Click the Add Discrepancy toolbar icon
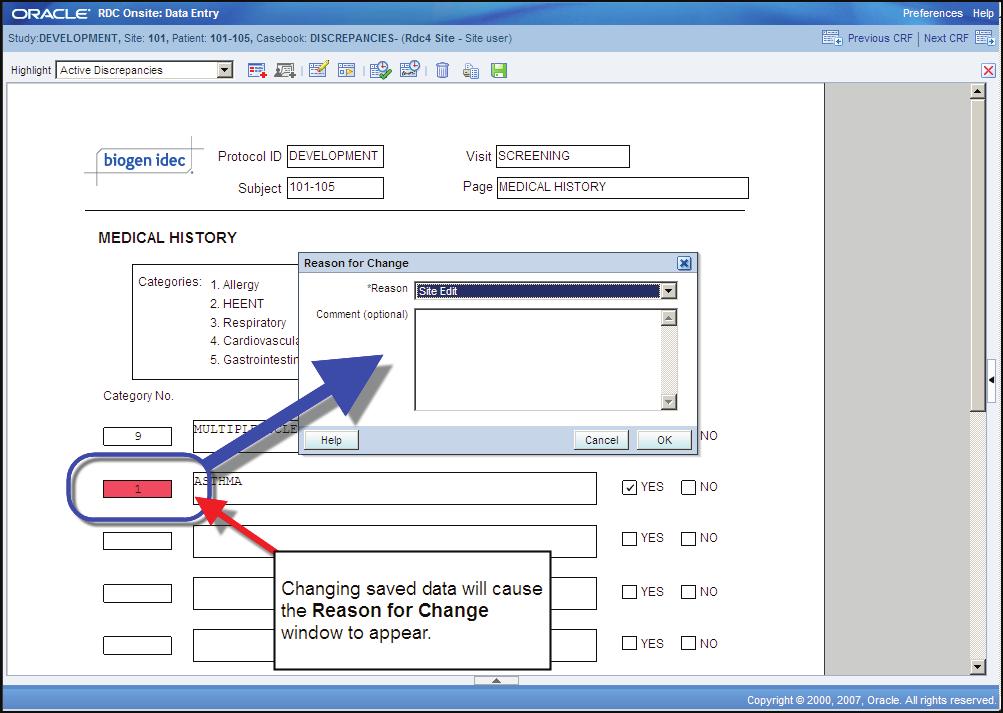Screen dimensions: 1003x713 pyautogui.click(x=257, y=70)
